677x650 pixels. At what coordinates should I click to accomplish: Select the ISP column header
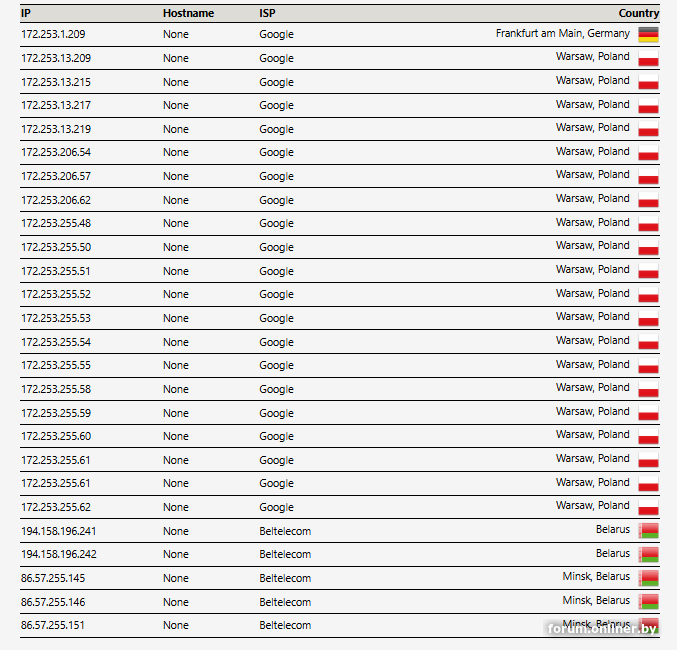tap(267, 13)
